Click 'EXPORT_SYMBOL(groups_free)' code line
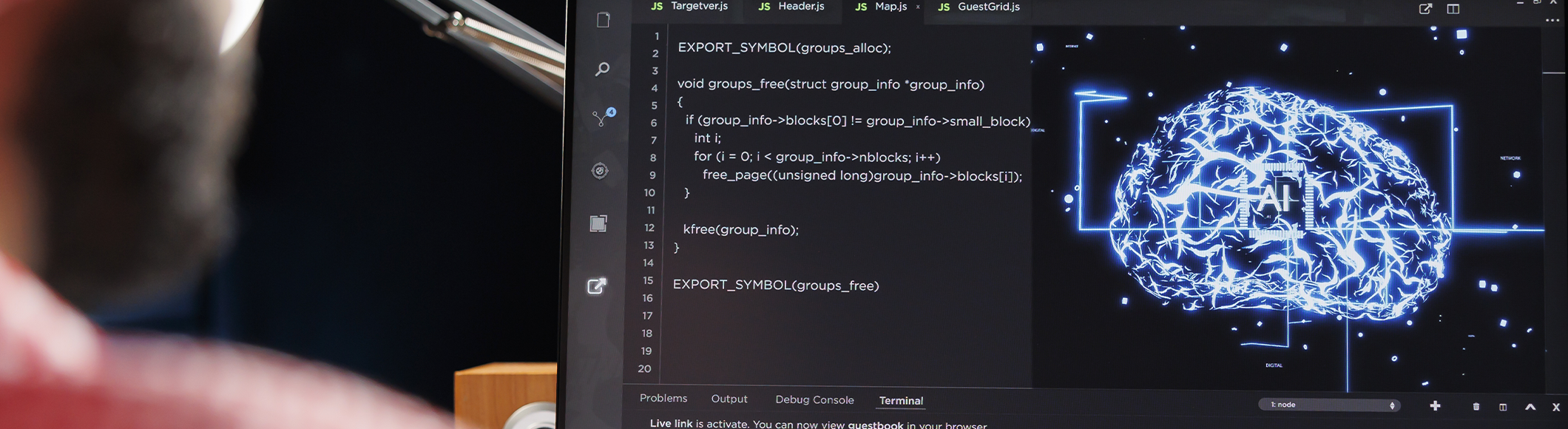This screenshot has width=1568, height=429. 776,286
